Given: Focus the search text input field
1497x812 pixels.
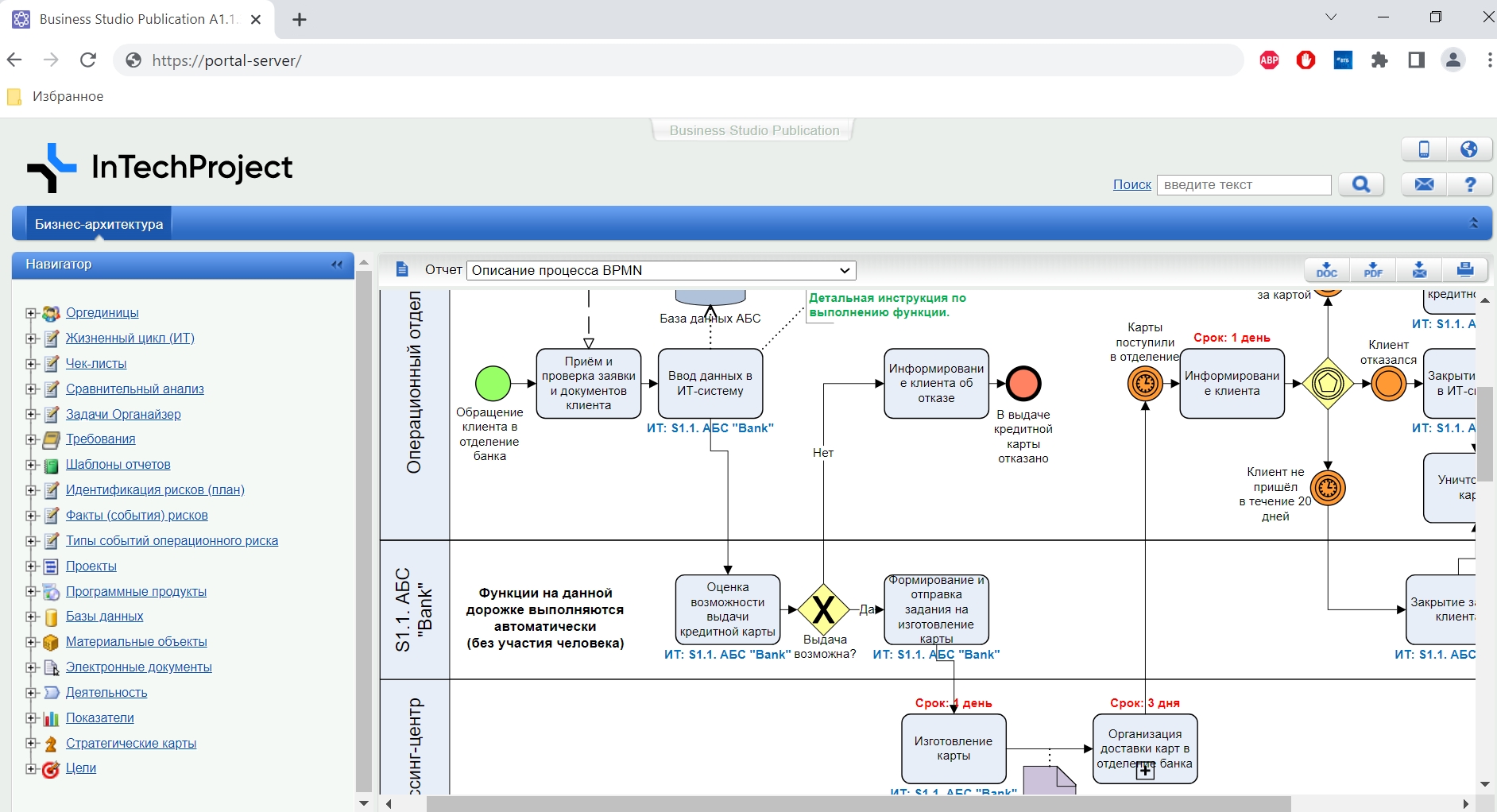Looking at the screenshot, I should pyautogui.click(x=1244, y=184).
